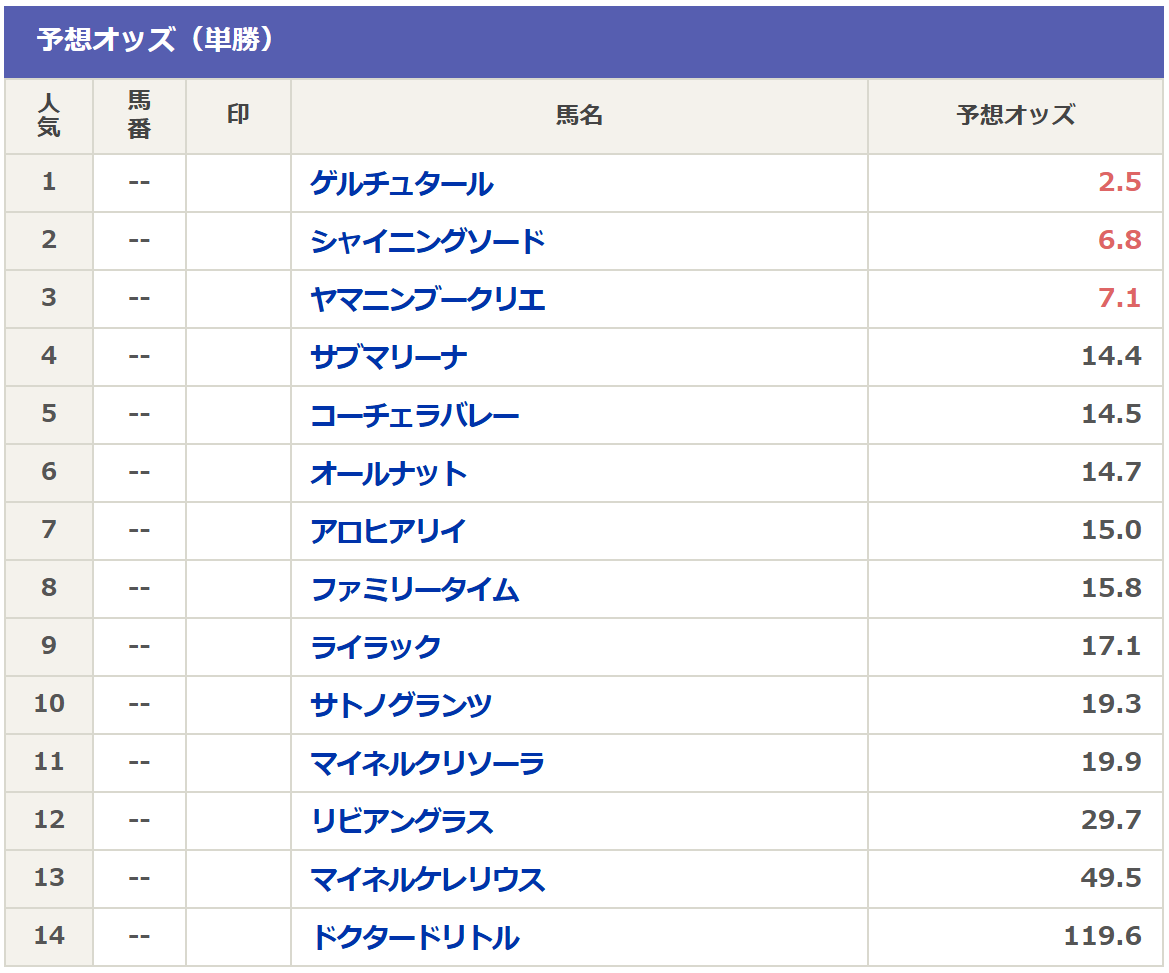Open the ゲルチュタール horse link
The height and width of the screenshot is (973, 1169).
tap(401, 184)
